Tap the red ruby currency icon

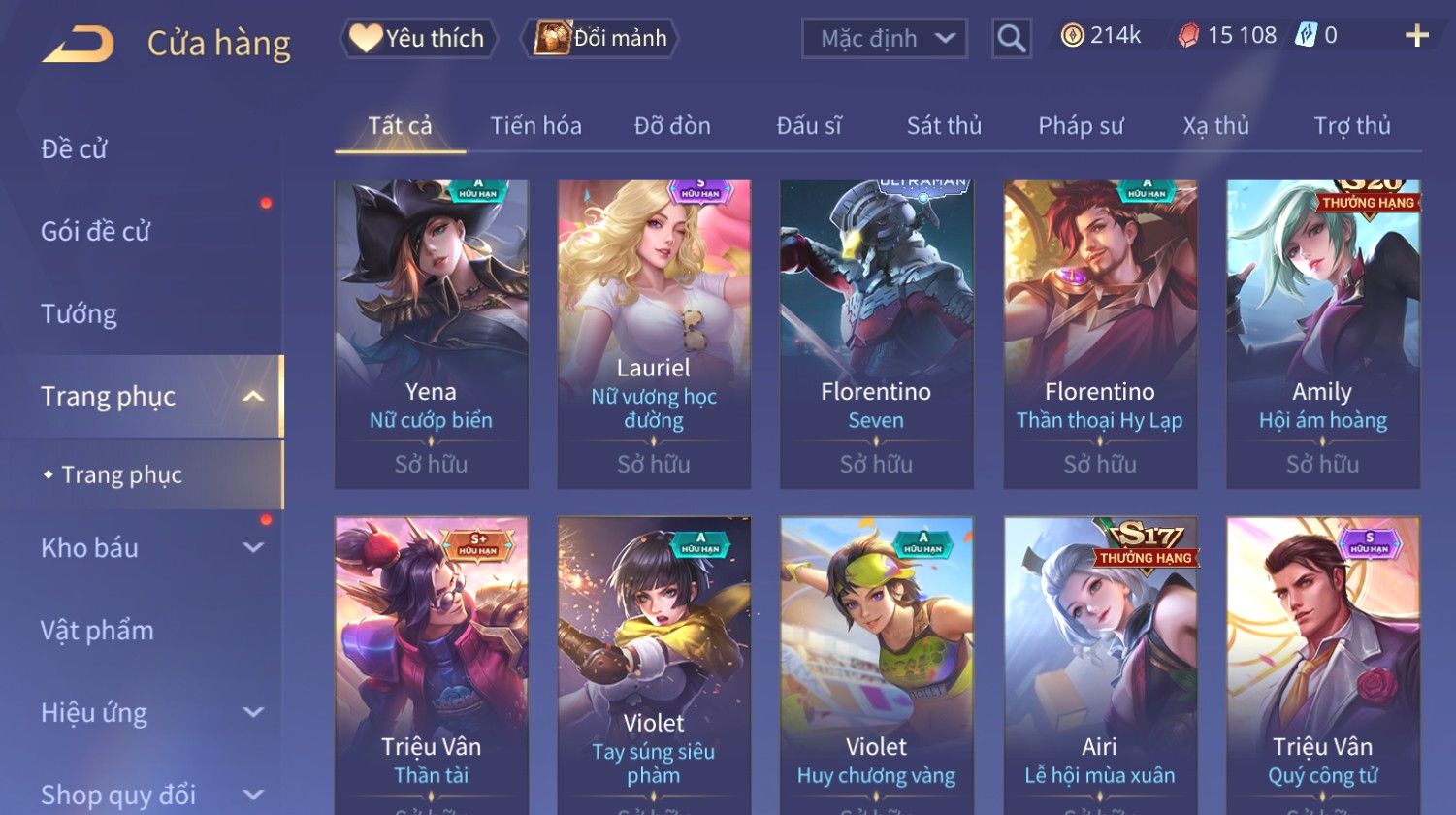(x=1188, y=36)
